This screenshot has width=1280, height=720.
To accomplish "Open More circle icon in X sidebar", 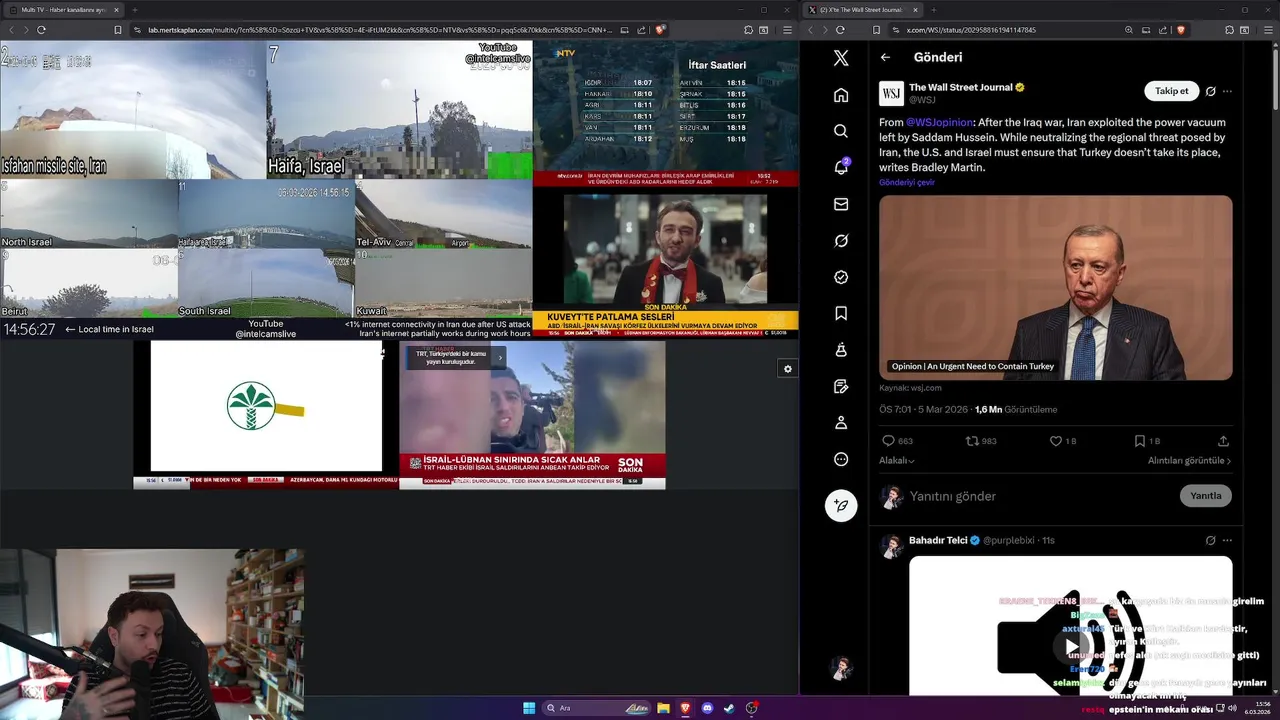I will point(841,459).
